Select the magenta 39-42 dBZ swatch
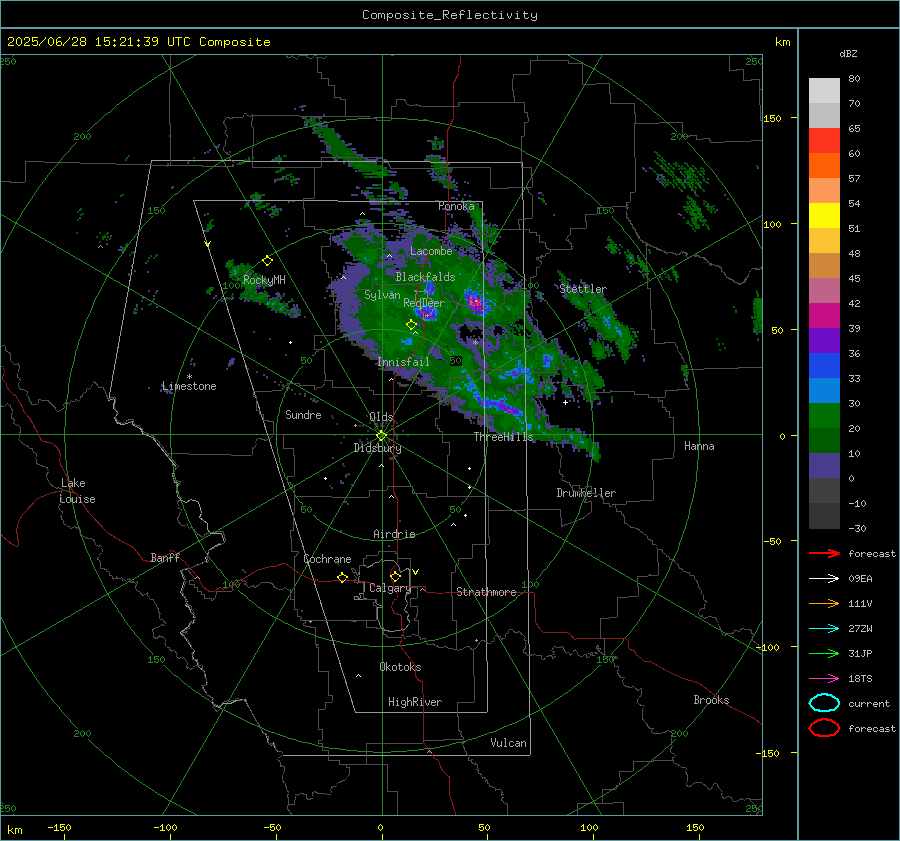900x841 pixels. click(x=824, y=316)
